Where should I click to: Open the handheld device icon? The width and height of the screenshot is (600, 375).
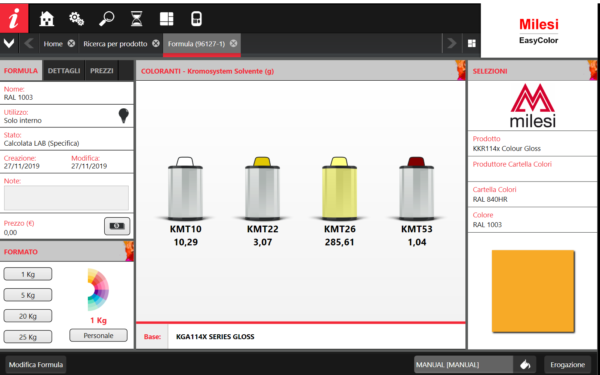pyautogui.click(x=196, y=18)
